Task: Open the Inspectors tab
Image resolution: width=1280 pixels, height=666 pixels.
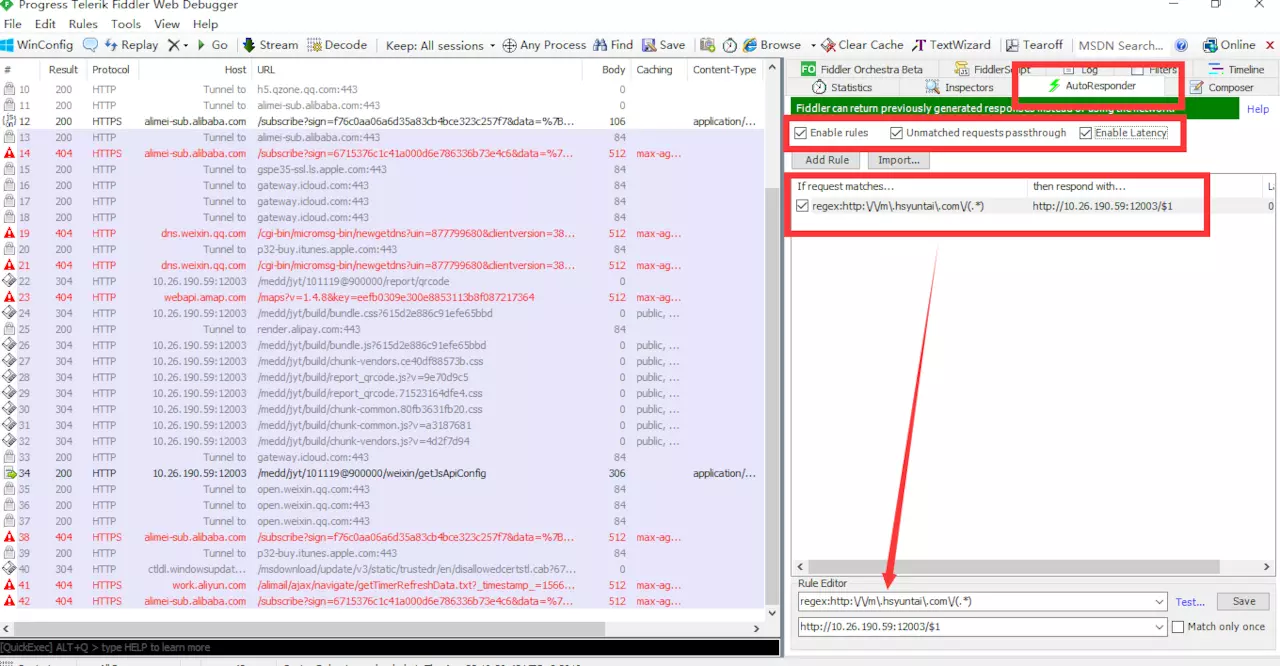Action: [x=959, y=88]
